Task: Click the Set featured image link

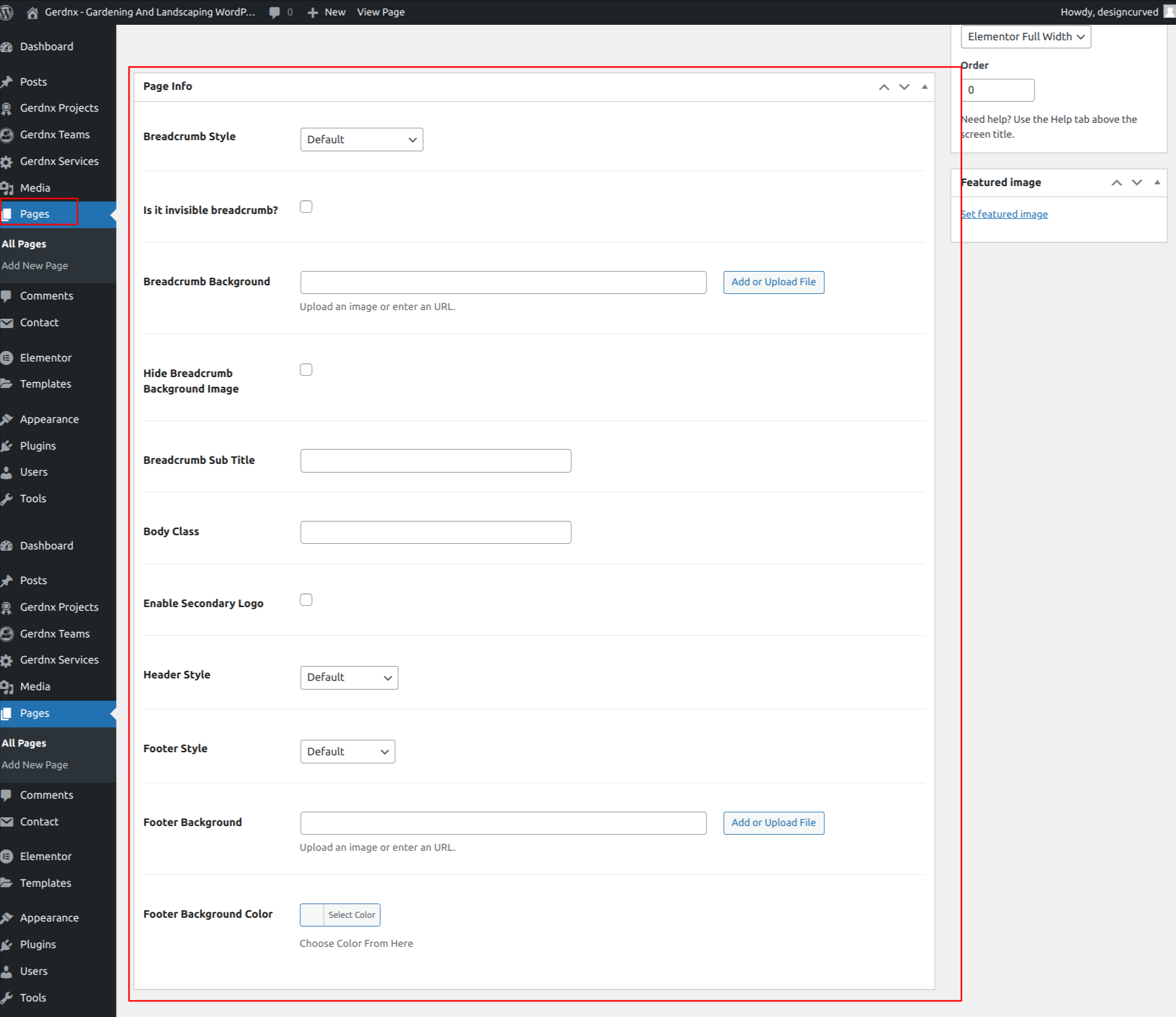Action: 1004,214
